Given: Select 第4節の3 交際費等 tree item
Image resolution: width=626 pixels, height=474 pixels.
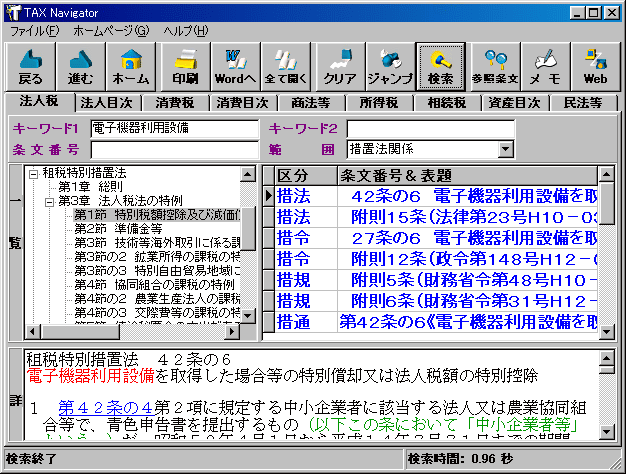Looking at the screenshot, I should coord(157,312).
